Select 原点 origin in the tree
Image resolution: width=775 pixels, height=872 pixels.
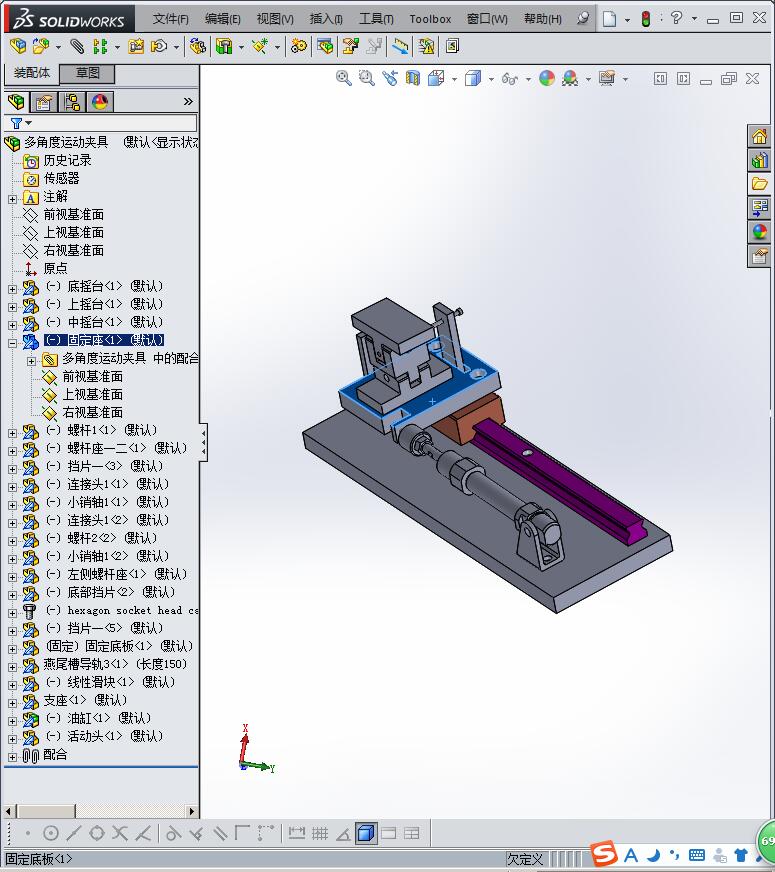pyautogui.click(x=55, y=269)
